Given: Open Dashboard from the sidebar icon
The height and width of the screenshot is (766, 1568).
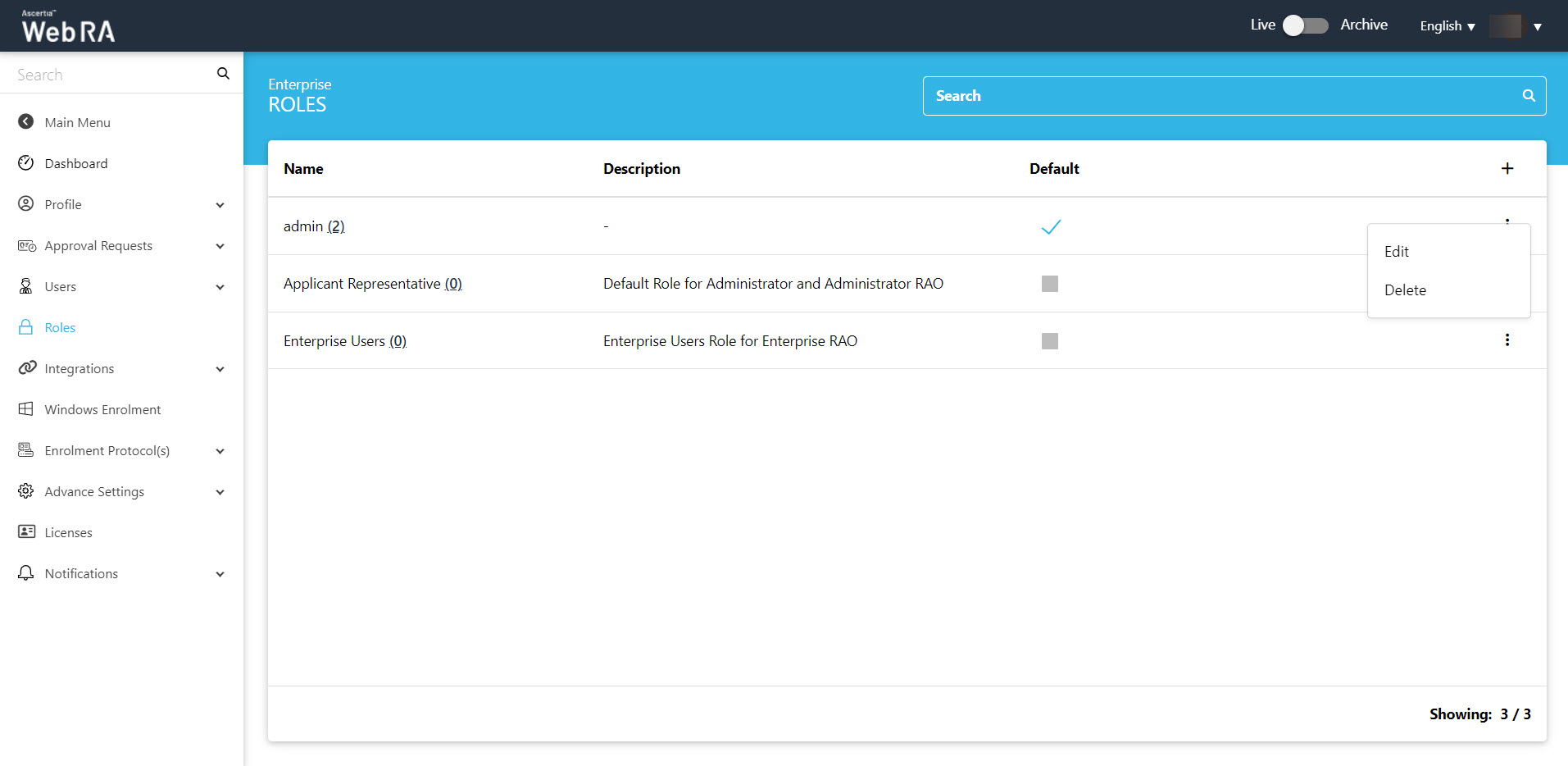Looking at the screenshot, I should coord(26,163).
